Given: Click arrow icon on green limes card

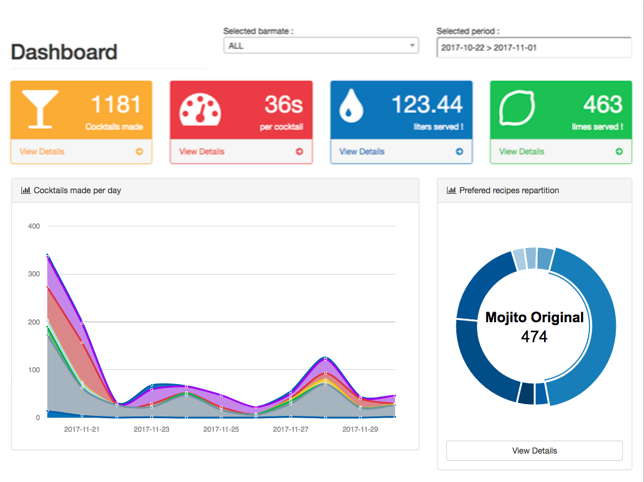Looking at the screenshot, I should pos(619,152).
